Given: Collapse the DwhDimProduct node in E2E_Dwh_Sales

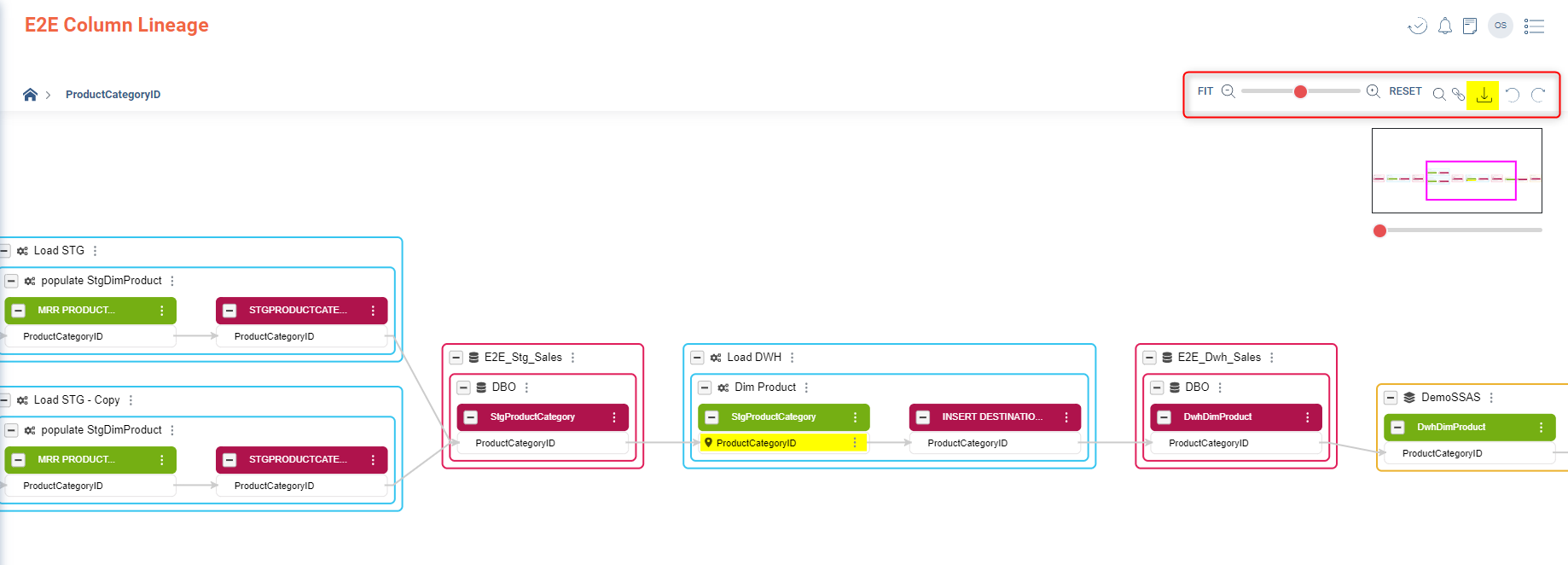Looking at the screenshot, I should click(1164, 417).
